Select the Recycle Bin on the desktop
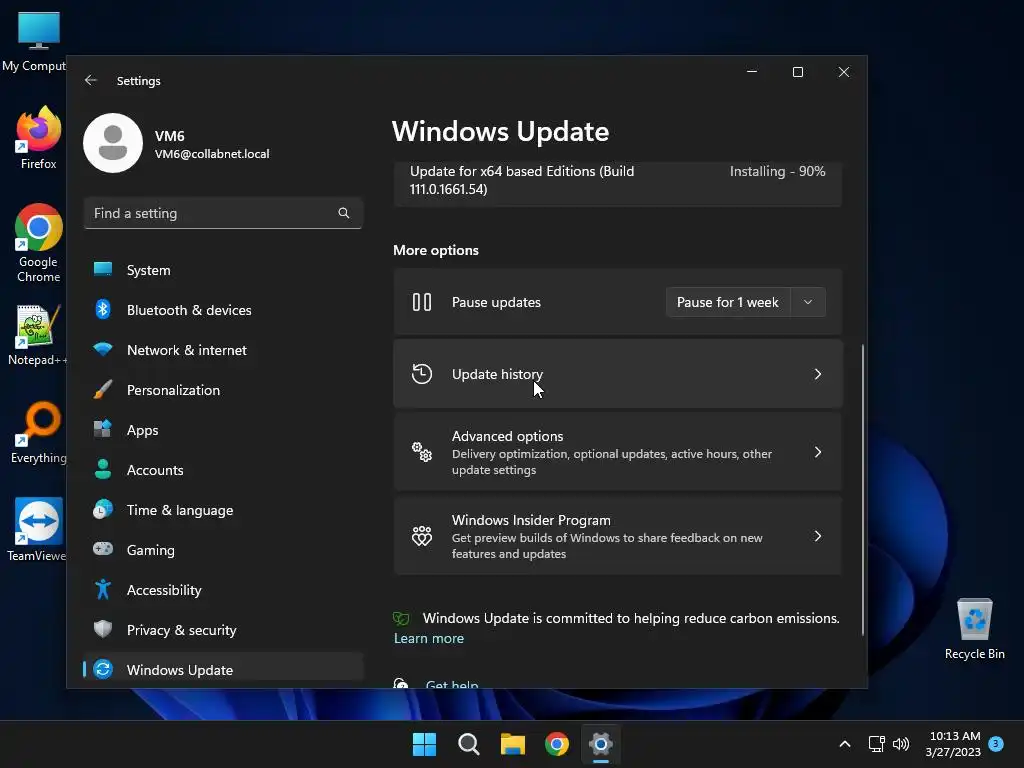The height and width of the screenshot is (768, 1024). click(x=974, y=630)
